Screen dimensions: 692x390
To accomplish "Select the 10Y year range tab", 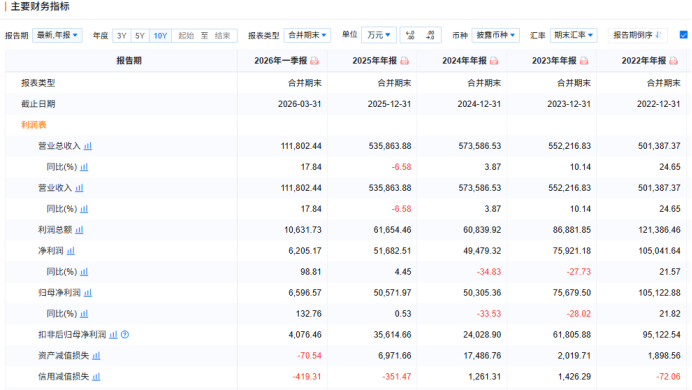I will [160, 36].
